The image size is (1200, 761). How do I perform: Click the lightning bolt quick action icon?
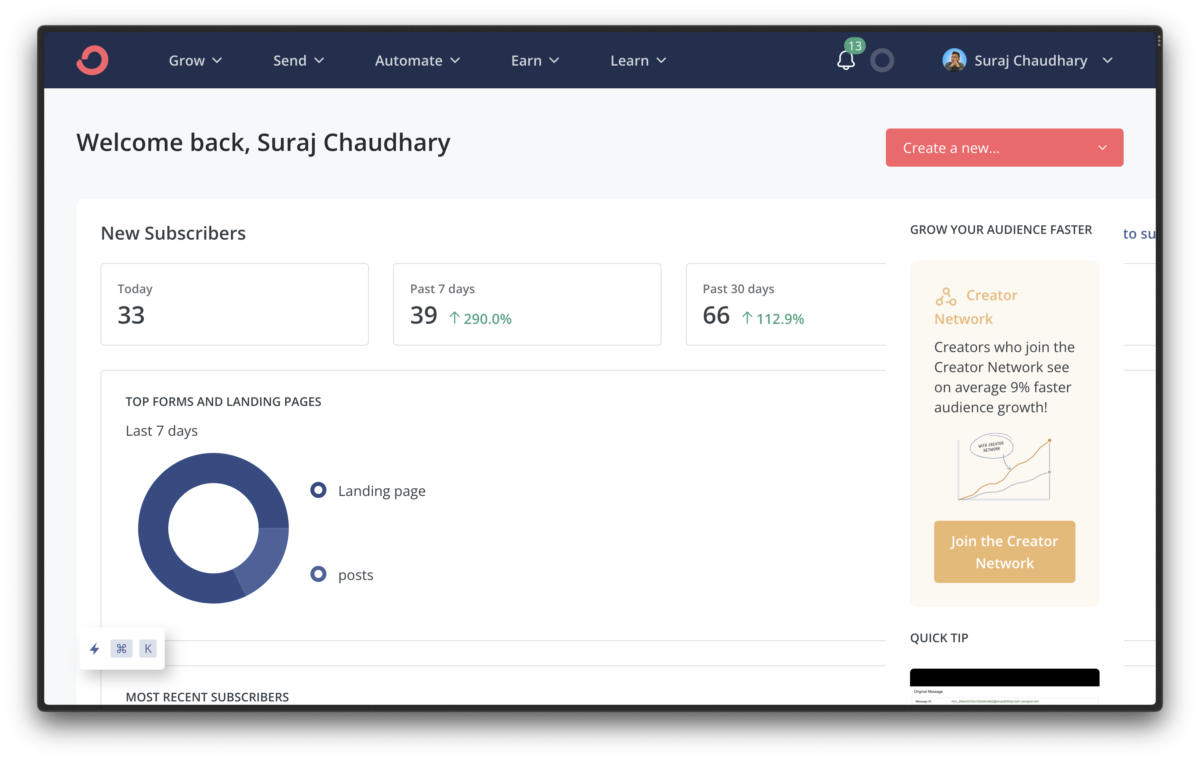click(95, 649)
